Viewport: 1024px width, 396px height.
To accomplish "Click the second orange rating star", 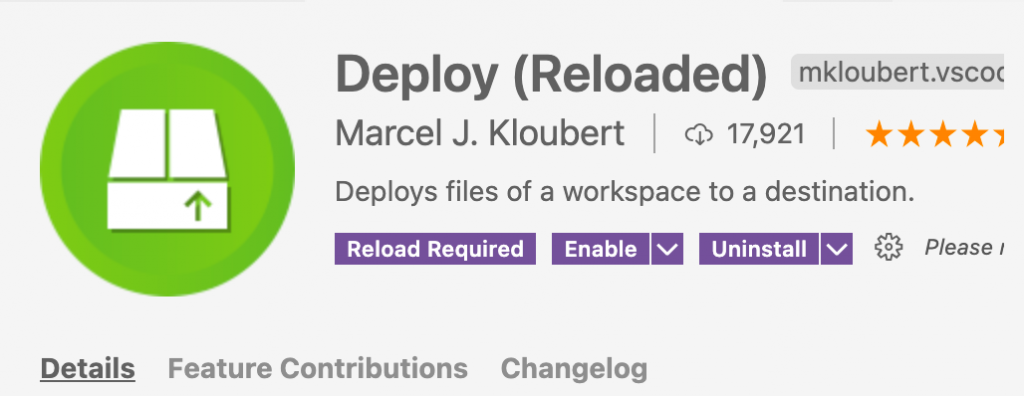I will [911, 135].
